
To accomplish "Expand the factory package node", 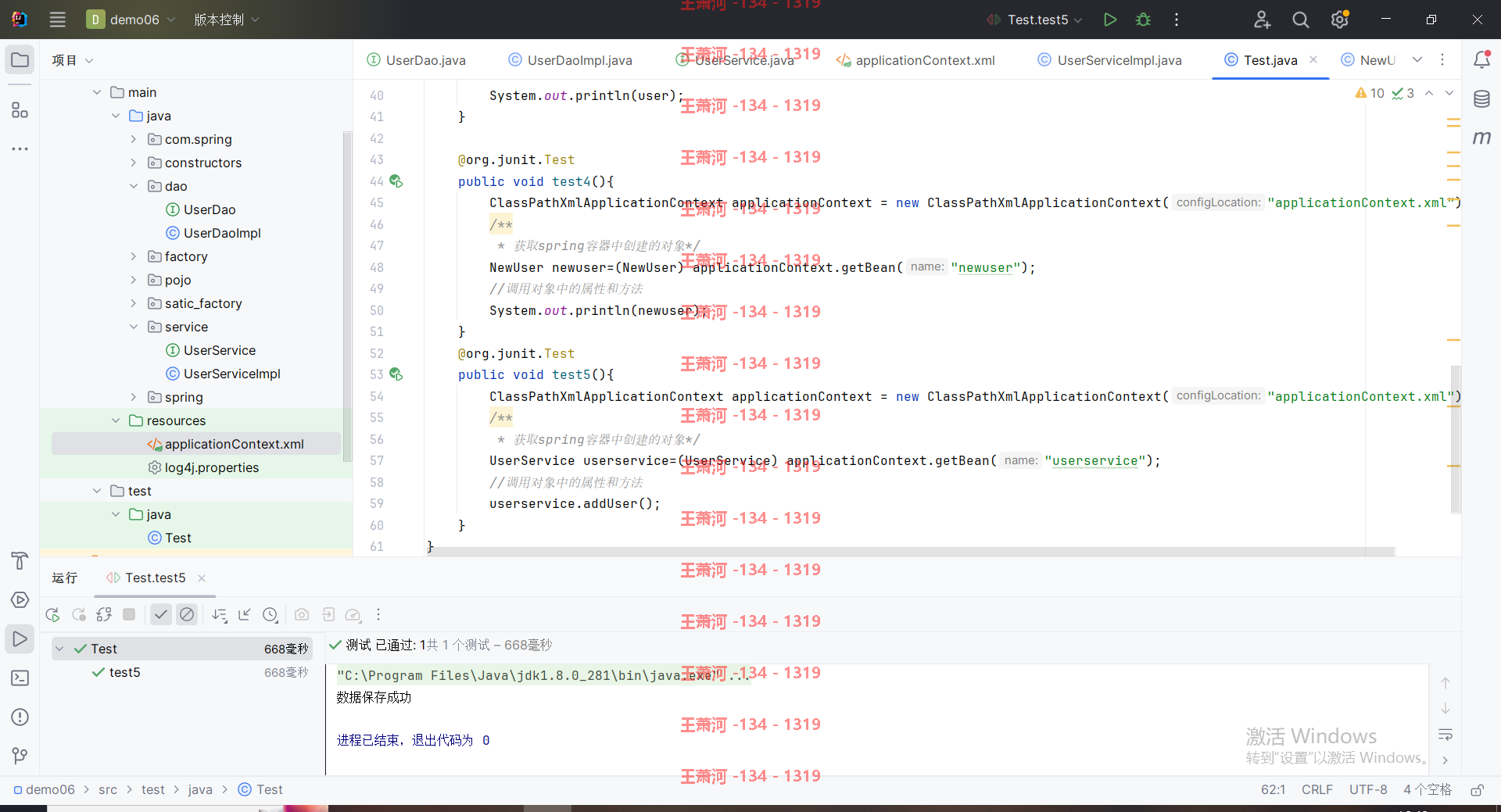I will (134, 256).
